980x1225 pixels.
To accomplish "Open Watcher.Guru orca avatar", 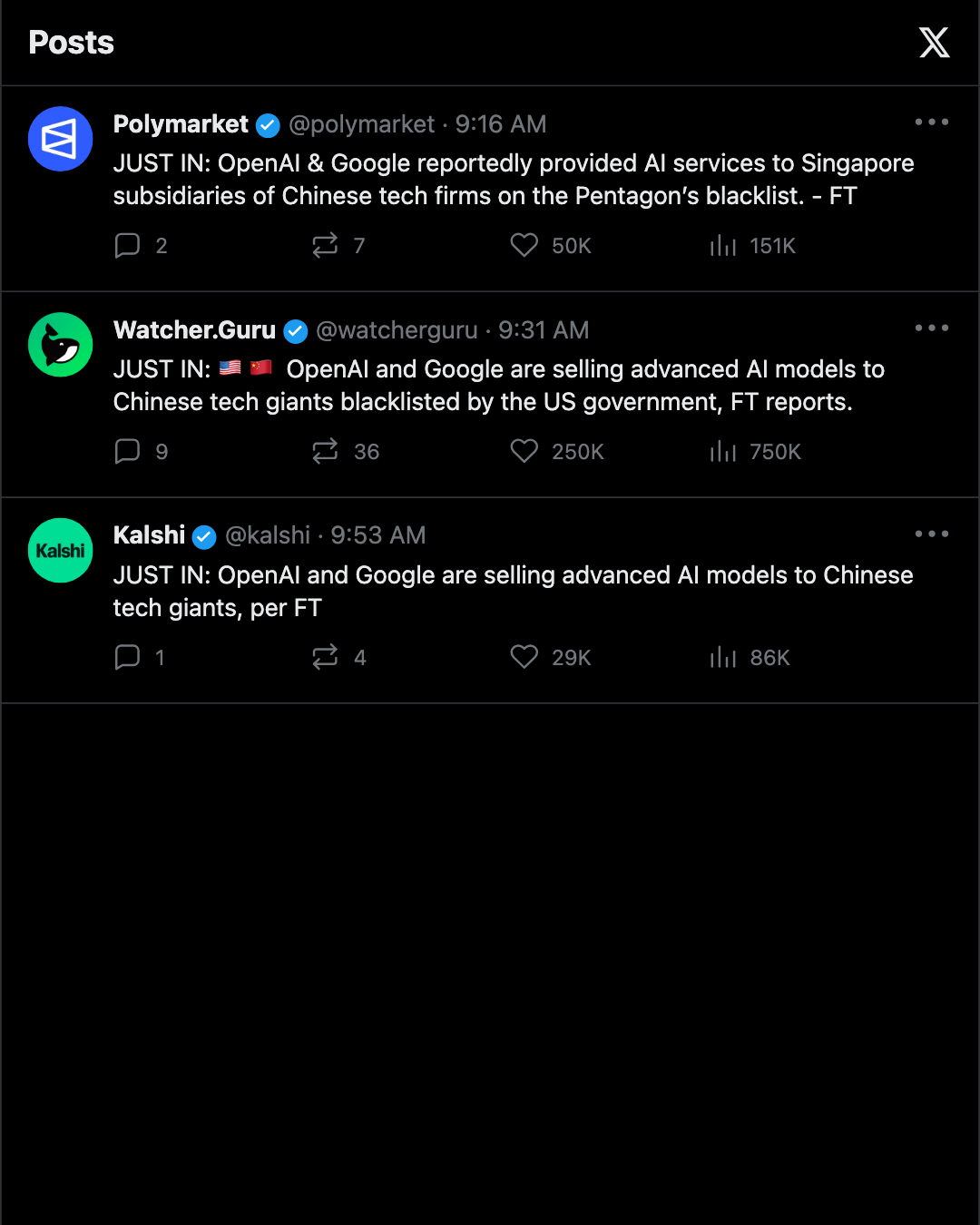I will point(61,345).
